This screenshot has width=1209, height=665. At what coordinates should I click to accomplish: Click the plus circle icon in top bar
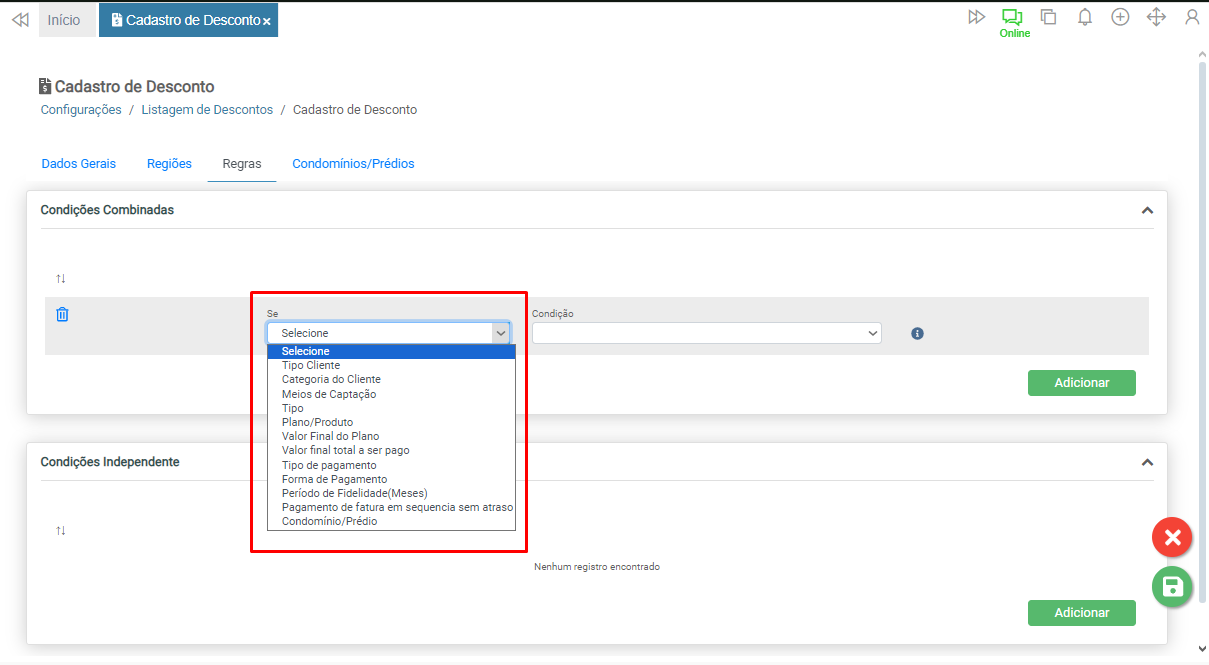(x=1120, y=17)
